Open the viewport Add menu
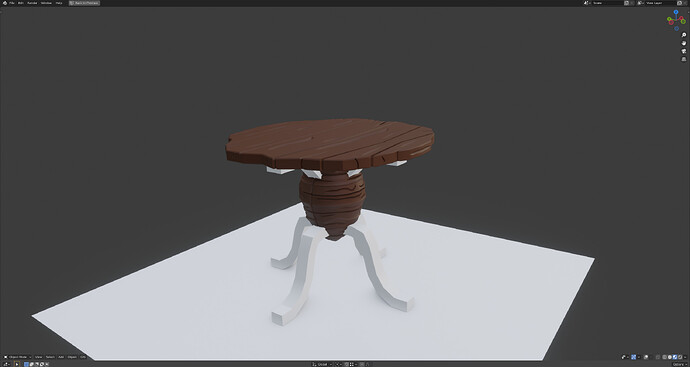The width and height of the screenshot is (690, 367). [x=61, y=357]
